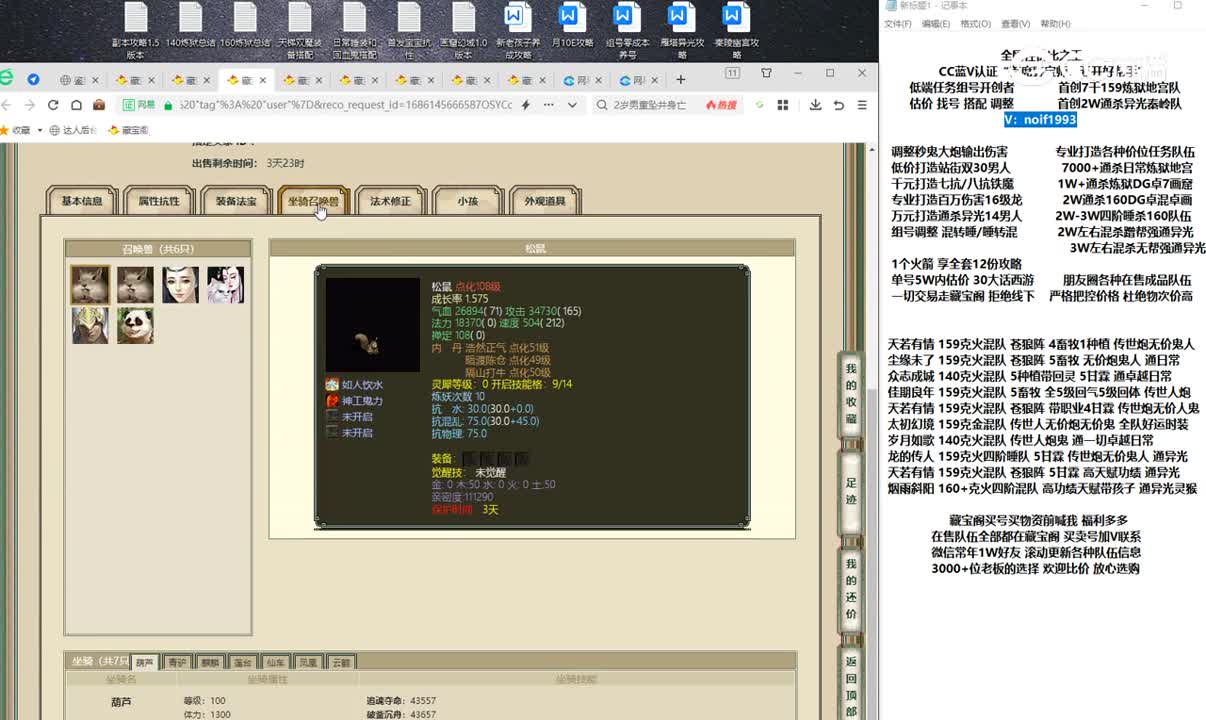Image resolution: width=1206 pixels, height=720 pixels.
Task: Switch to the 基本信息 tab
Action: (x=82, y=201)
